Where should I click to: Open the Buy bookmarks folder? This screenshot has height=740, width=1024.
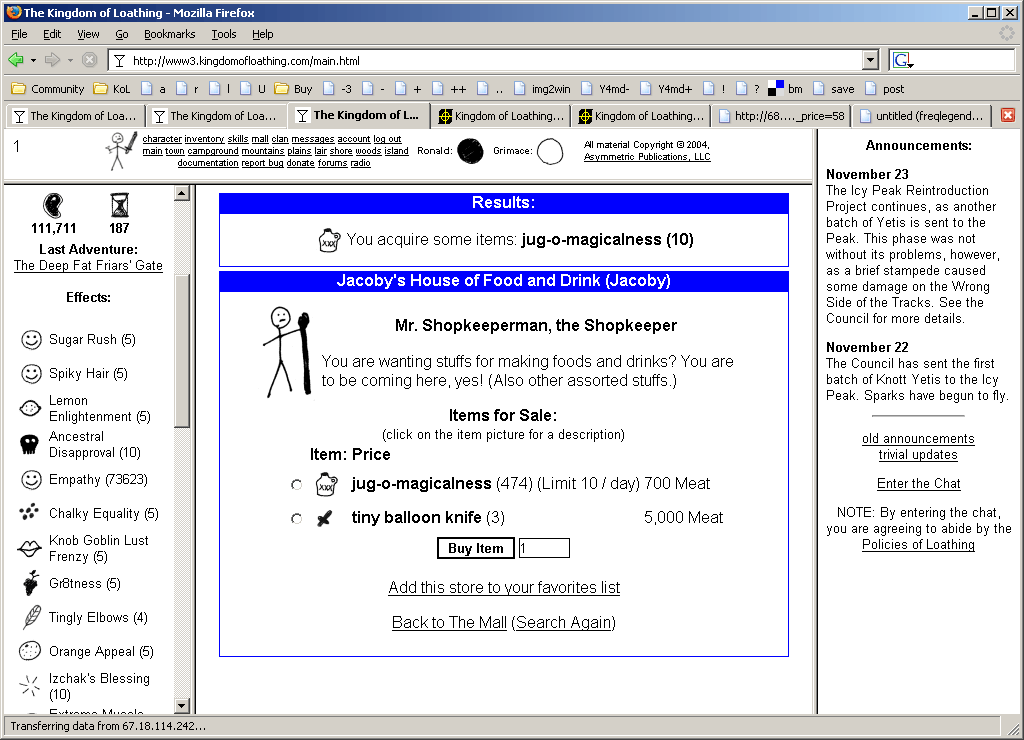[293, 89]
